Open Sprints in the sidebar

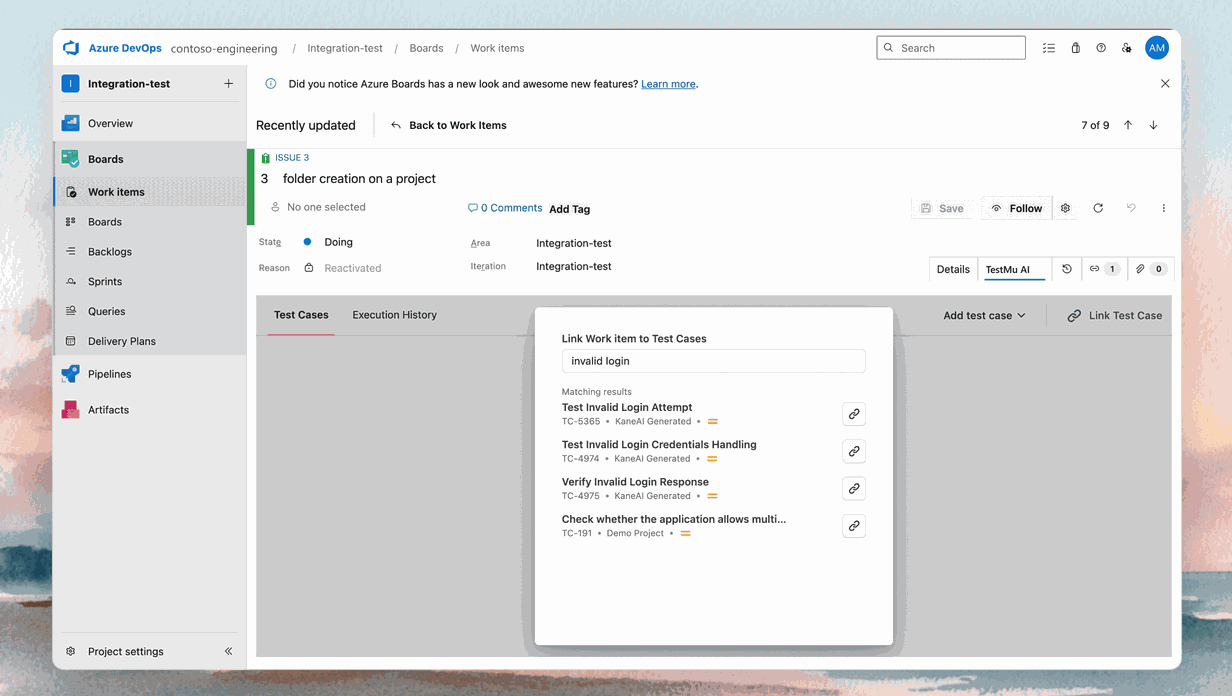150,282
